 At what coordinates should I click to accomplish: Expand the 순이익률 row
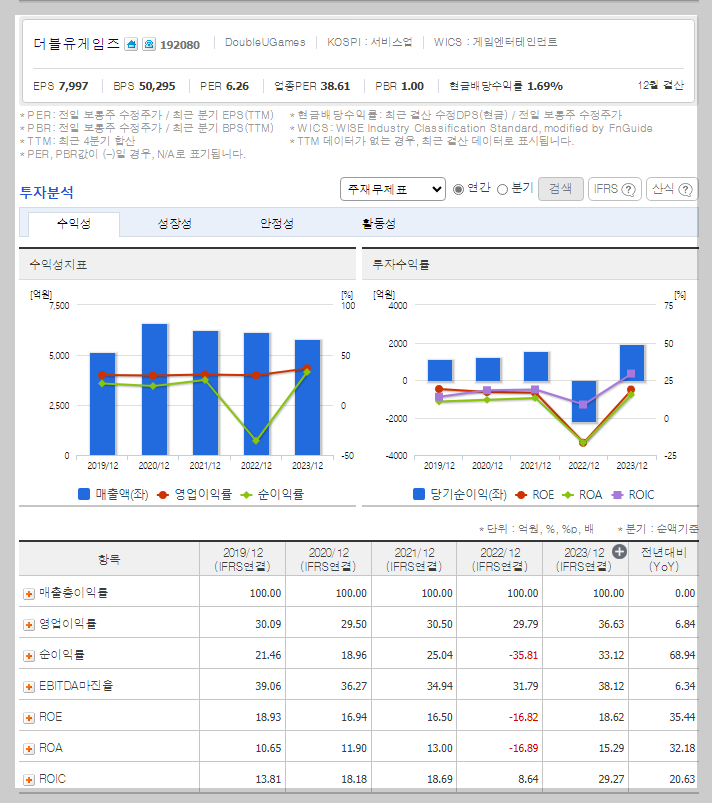point(29,656)
